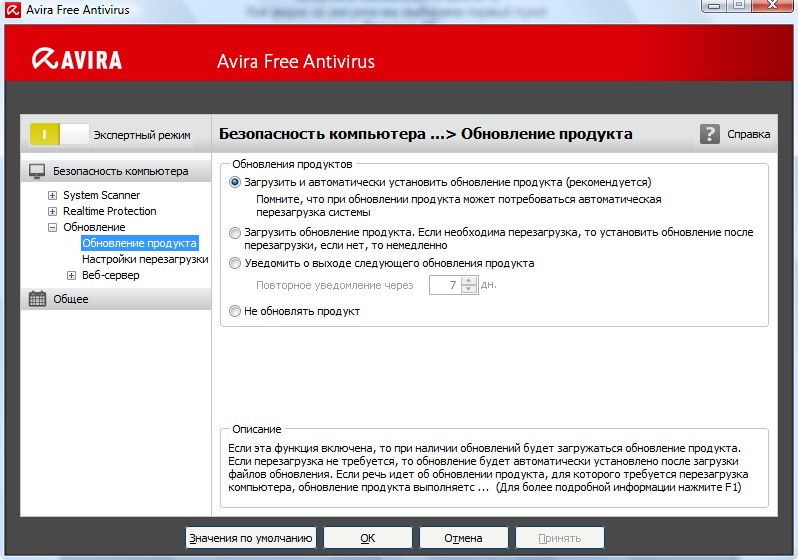Image resolution: width=798 pixels, height=560 pixels.
Task: Click the Описание text about update function
Action: [488, 468]
